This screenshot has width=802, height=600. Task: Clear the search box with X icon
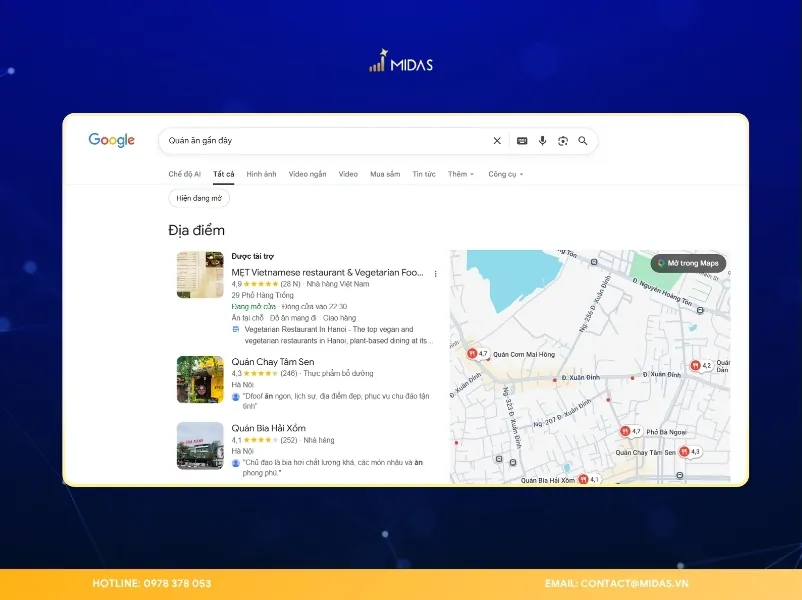[497, 141]
